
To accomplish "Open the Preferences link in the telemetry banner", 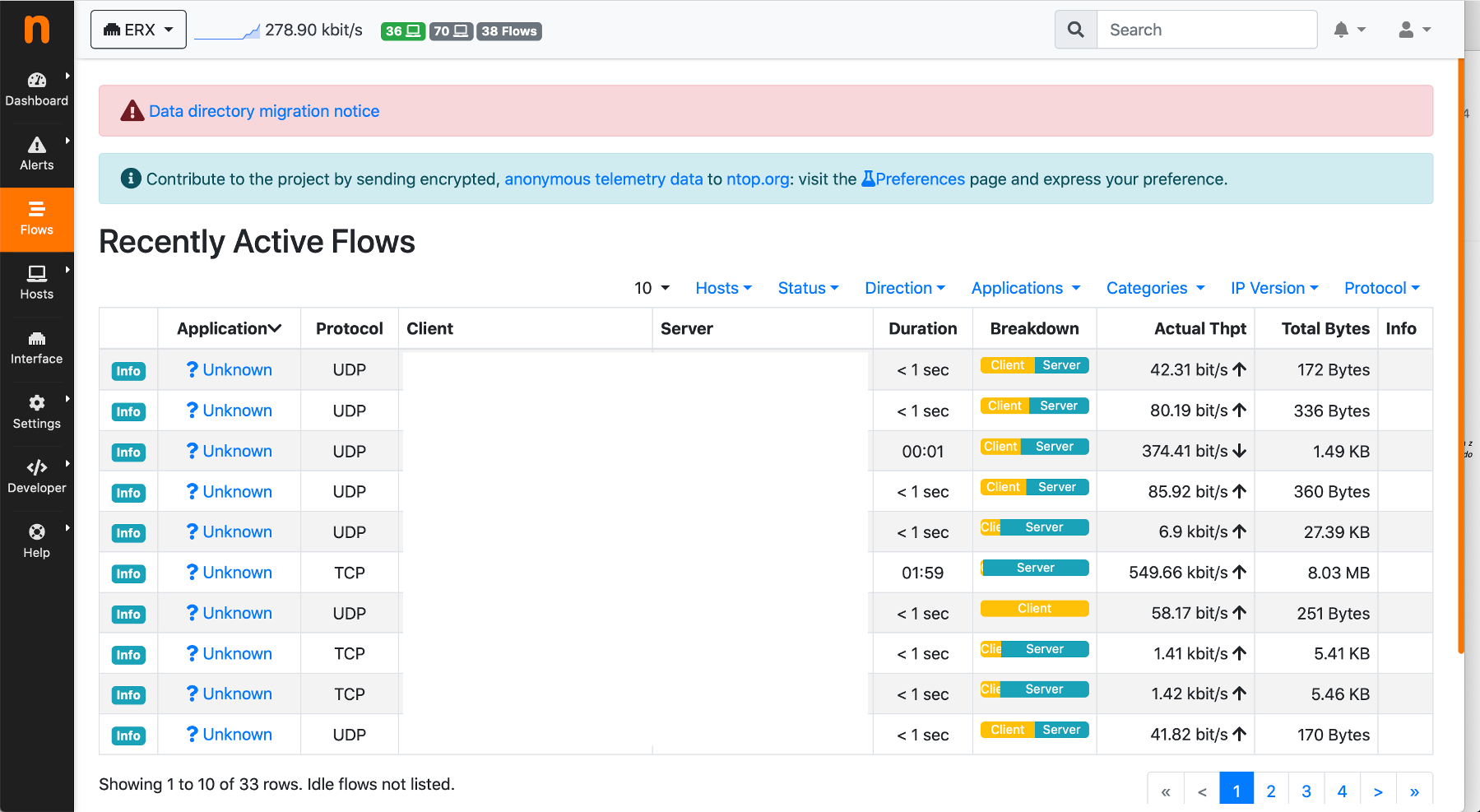I will tap(919, 179).
